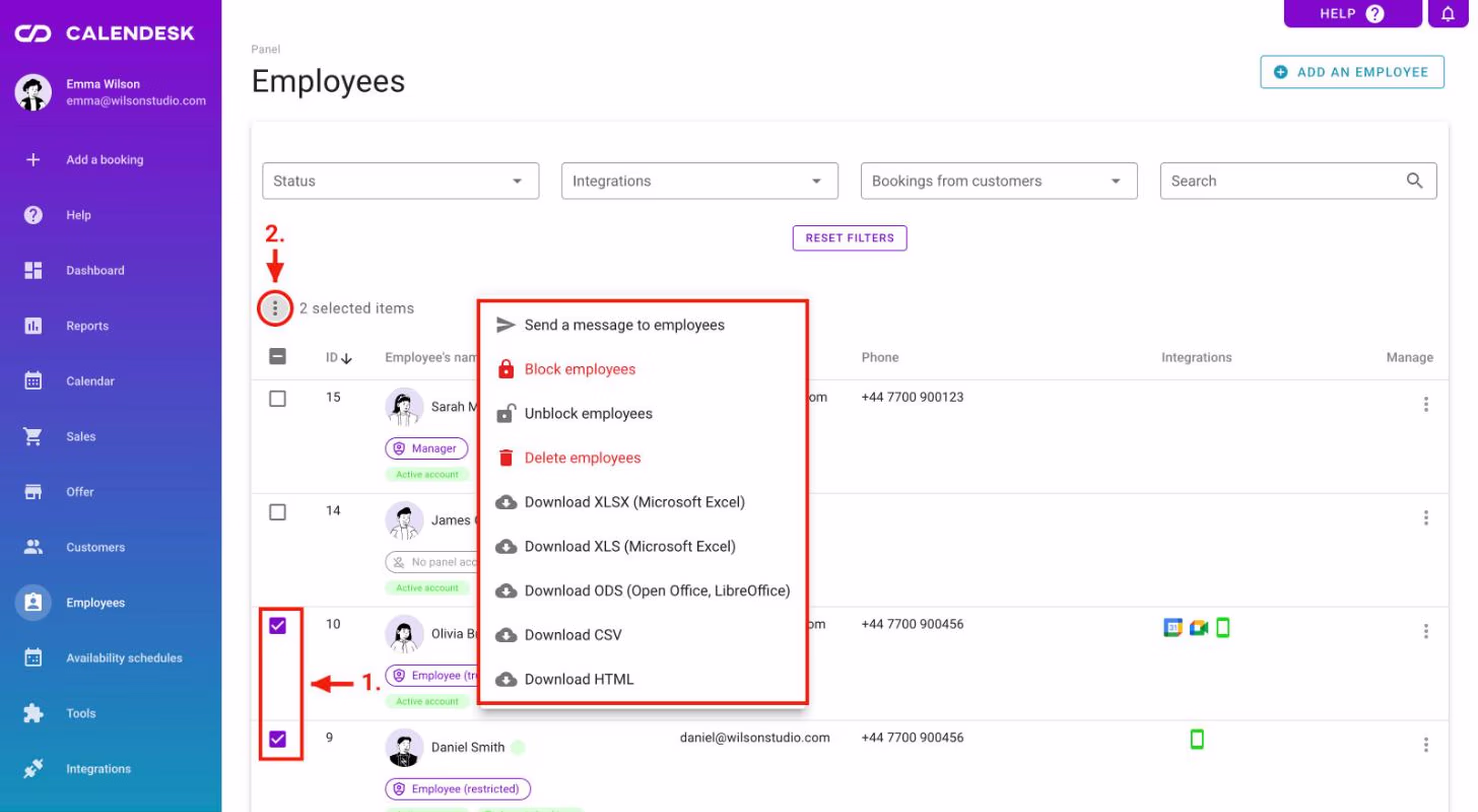The image size is (1478, 812).
Task: Open manage menu for James's row
Action: click(x=1426, y=518)
